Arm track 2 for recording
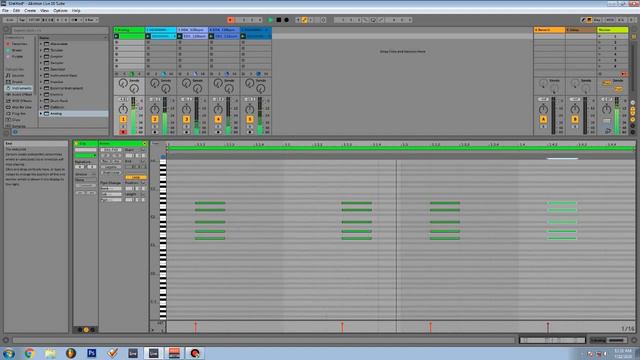Image resolution: width=640 pixels, height=360 pixels. (x=155, y=132)
